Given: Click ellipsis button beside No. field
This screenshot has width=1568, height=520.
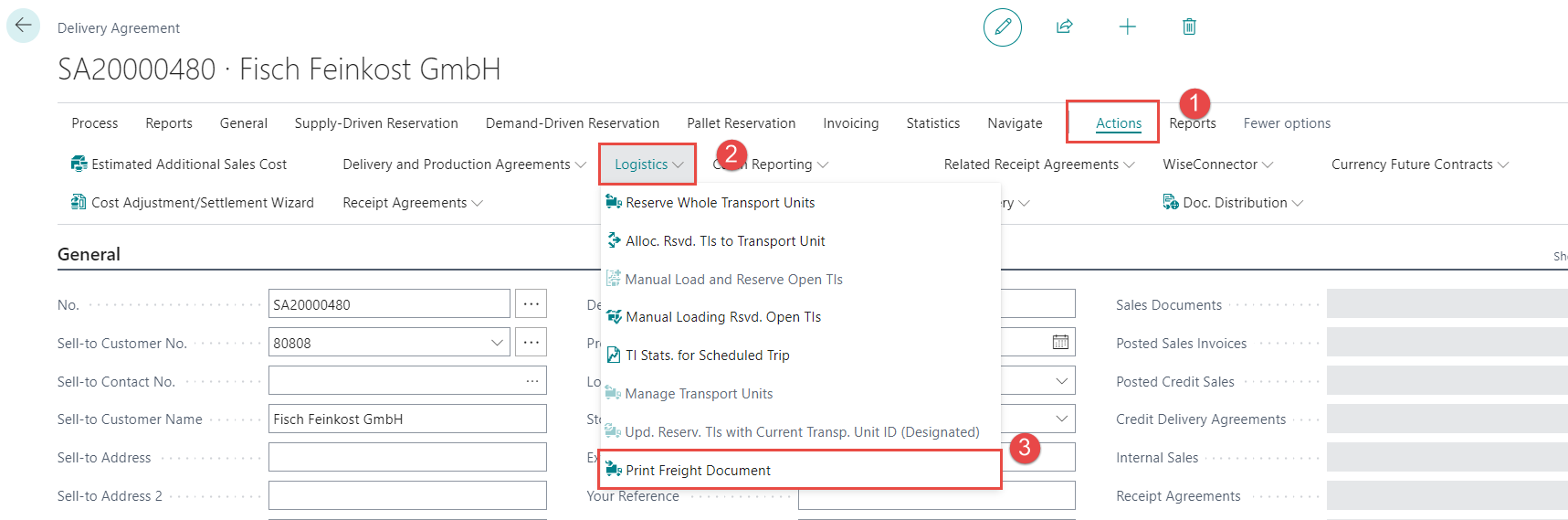Looking at the screenshot, I should click(531, 304).
